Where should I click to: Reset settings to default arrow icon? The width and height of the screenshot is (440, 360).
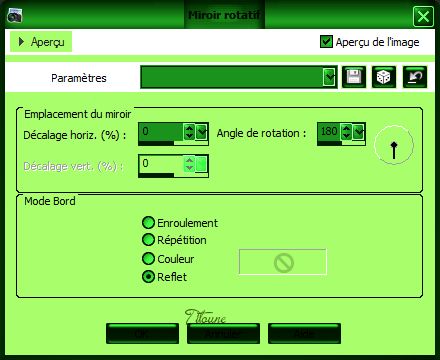point(415,77)
